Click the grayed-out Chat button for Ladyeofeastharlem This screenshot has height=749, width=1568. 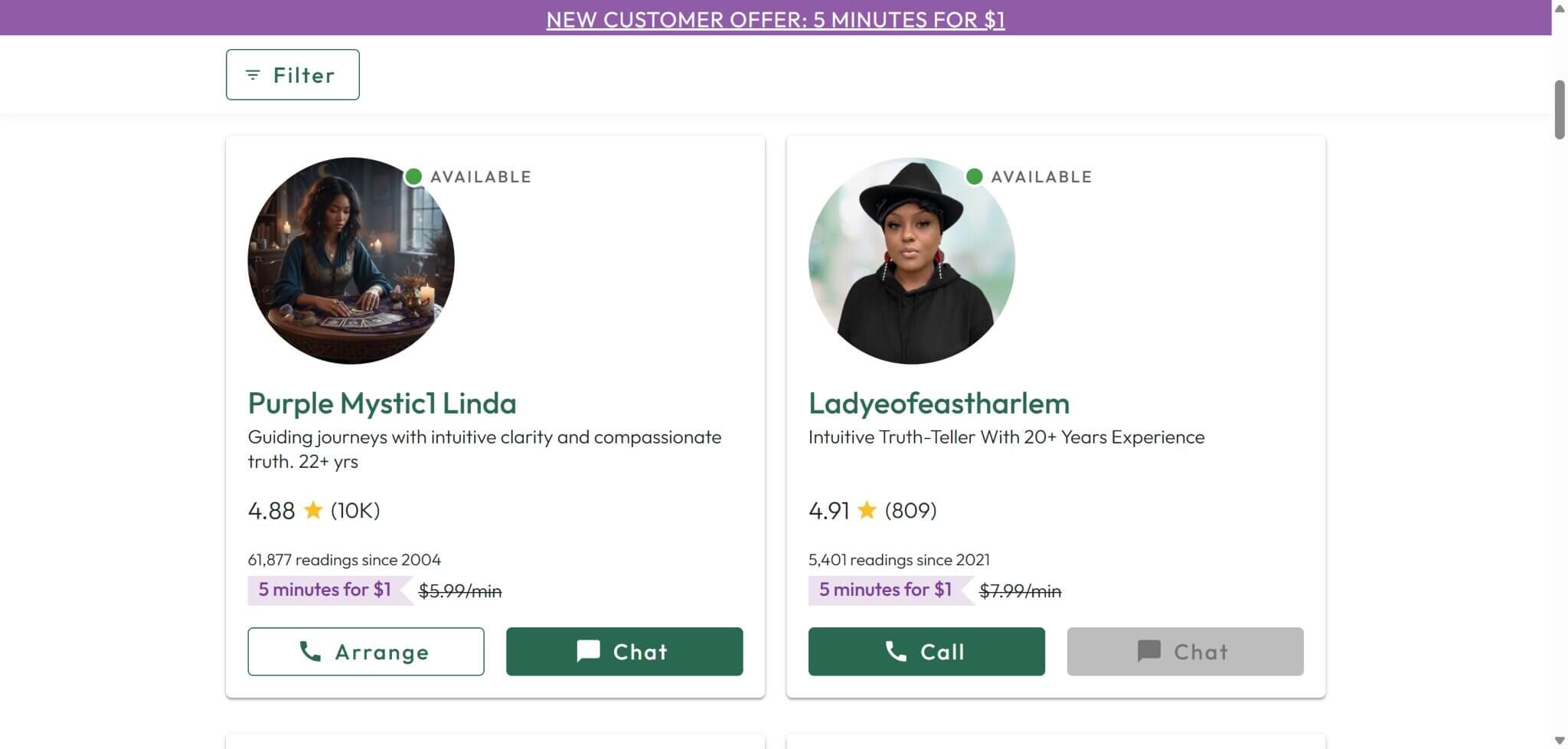pyautogui.click(x=1185, y=652)
